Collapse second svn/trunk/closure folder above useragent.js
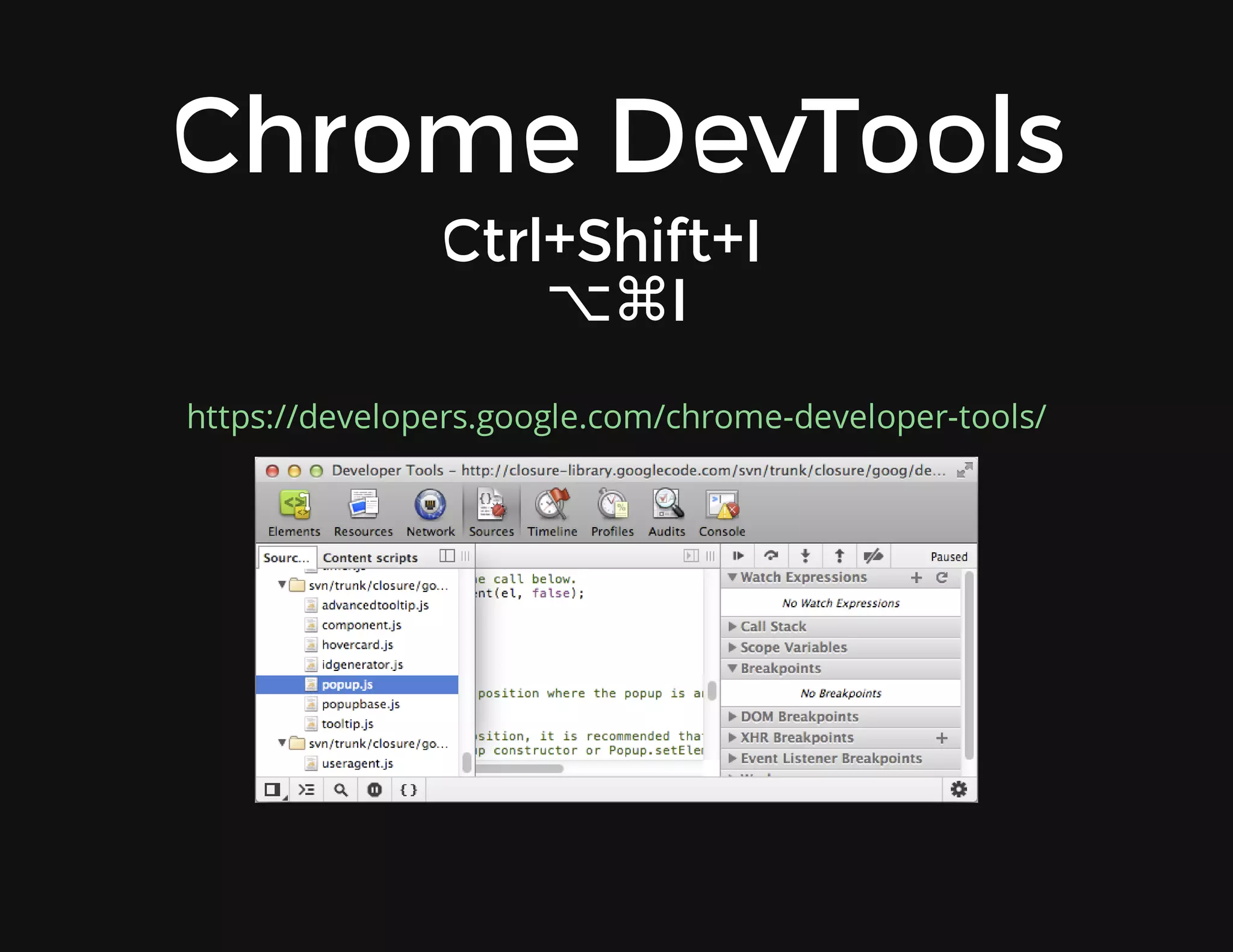1233x952 pixels. 282,743
